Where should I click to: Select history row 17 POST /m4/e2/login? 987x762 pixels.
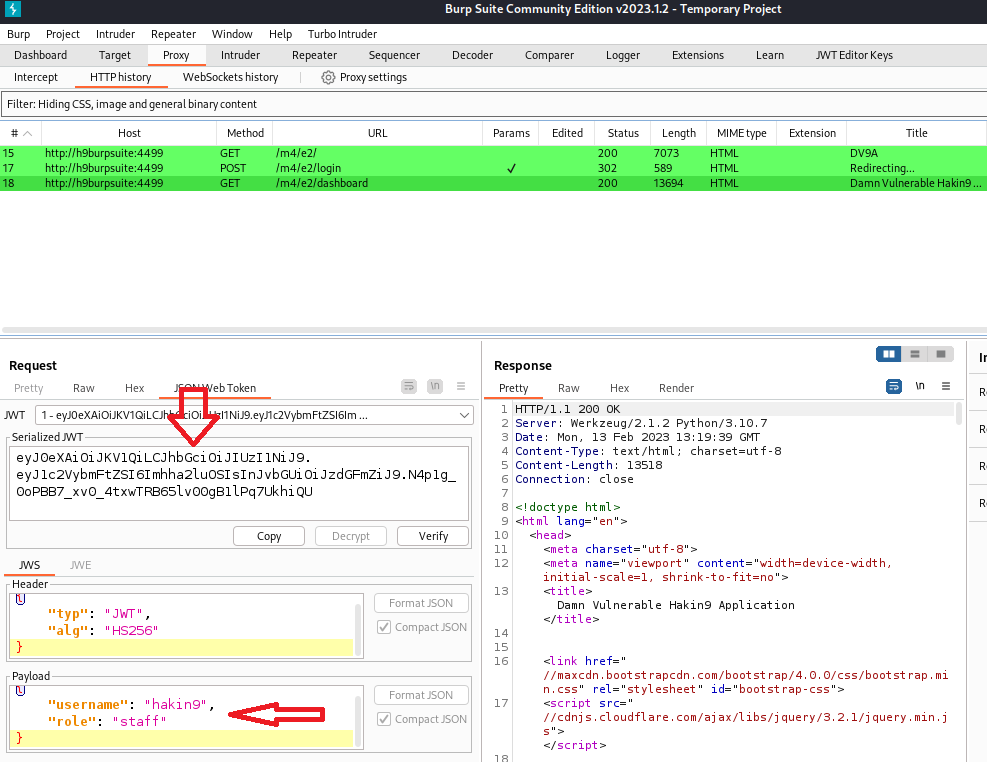pos(494,168)
